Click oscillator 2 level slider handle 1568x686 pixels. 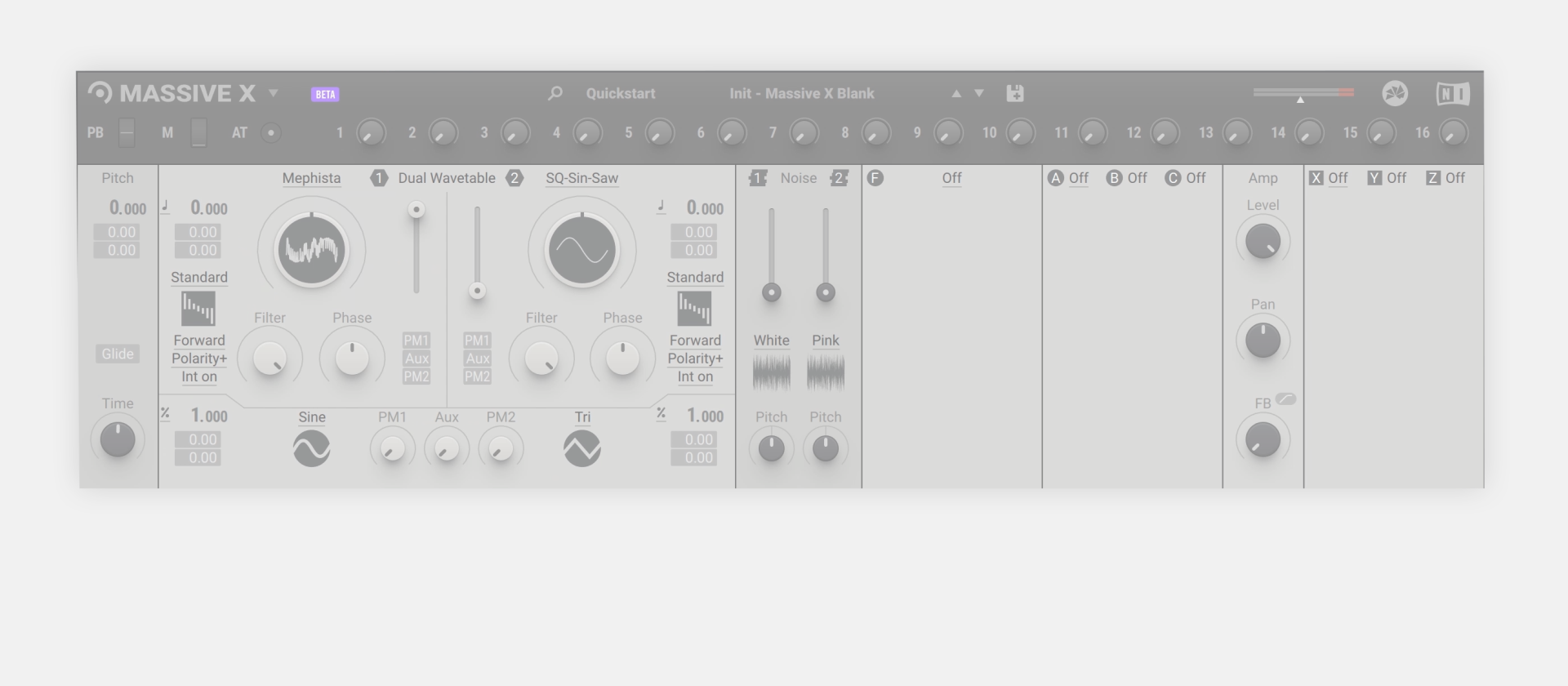coord(477,291)
